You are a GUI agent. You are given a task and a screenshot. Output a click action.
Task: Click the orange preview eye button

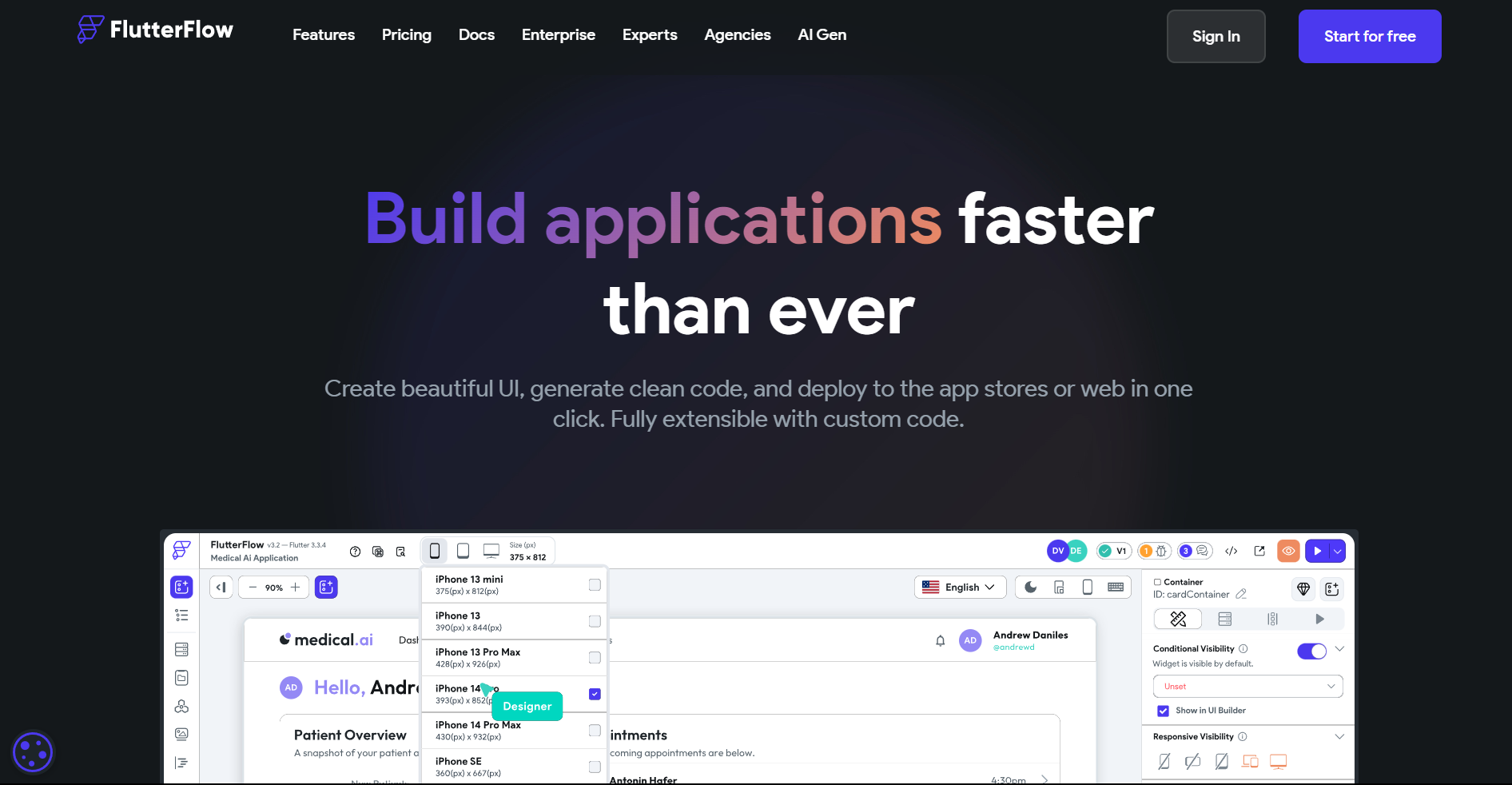tap(1288, 551)
